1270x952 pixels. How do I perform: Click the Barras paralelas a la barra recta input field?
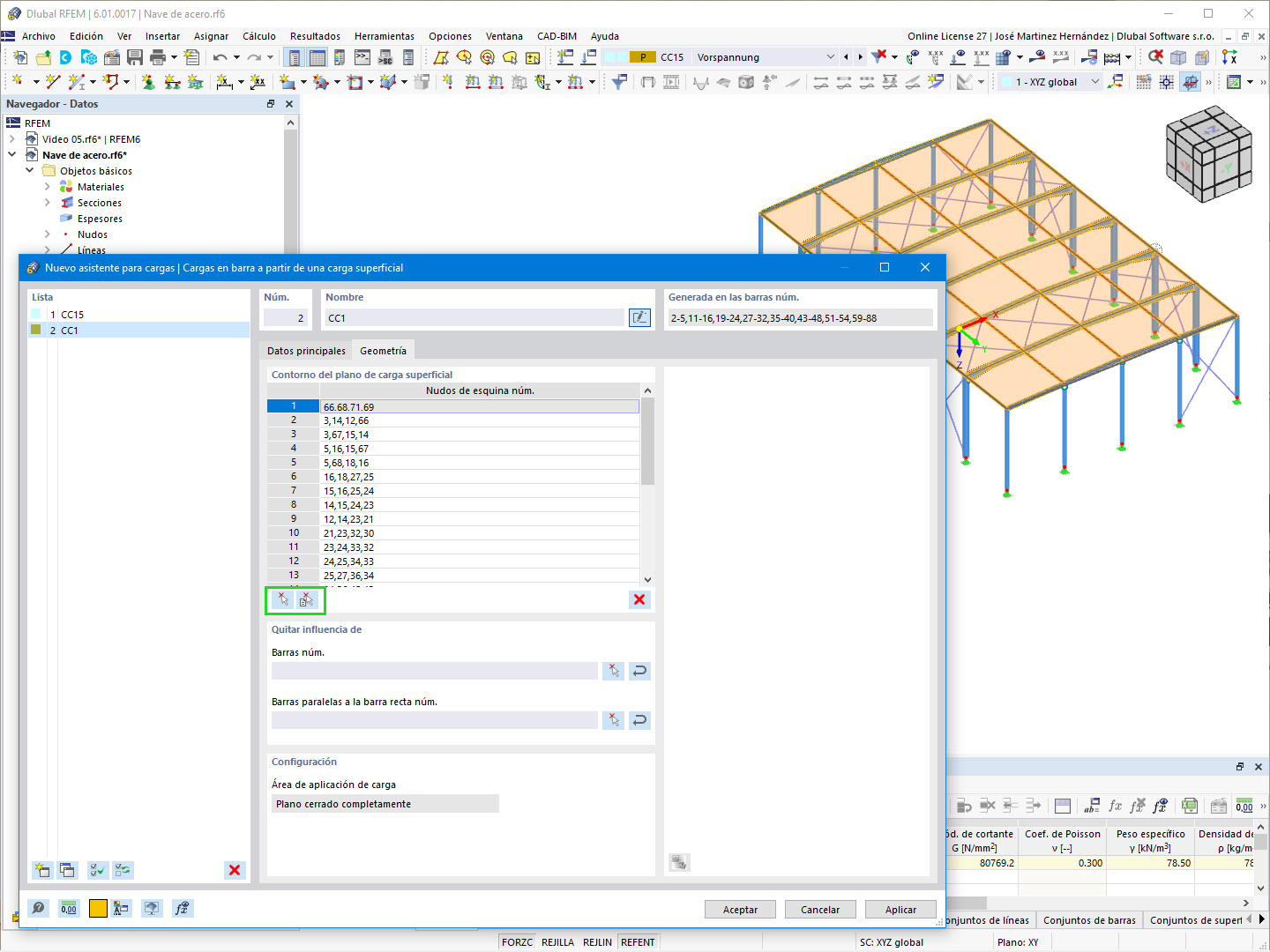[435, 720]
